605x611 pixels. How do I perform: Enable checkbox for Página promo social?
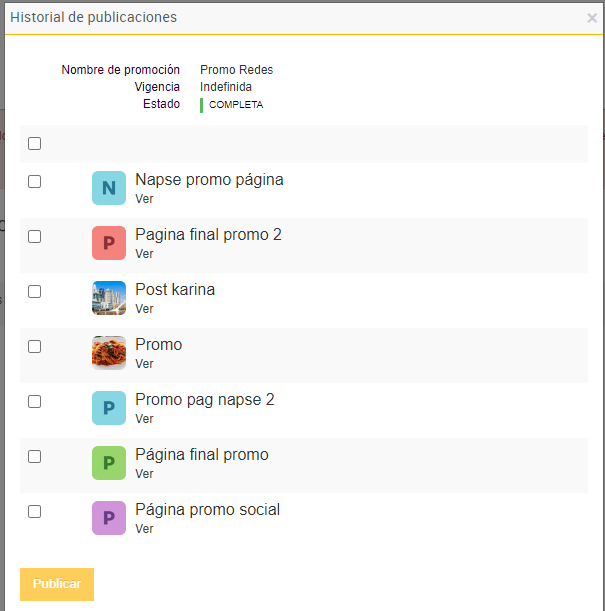point(35,511)
